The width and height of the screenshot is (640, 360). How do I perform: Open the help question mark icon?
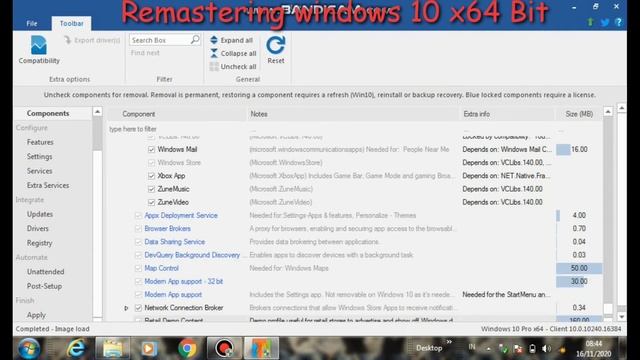(619, 22)
